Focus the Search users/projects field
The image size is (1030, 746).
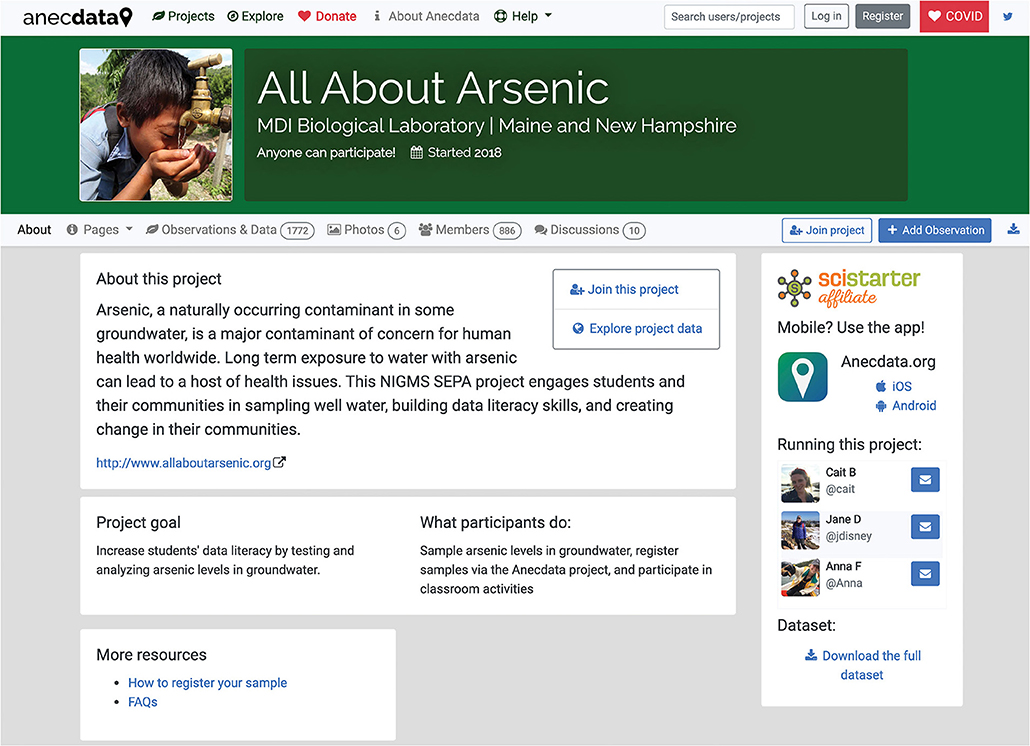click(729, 16)
